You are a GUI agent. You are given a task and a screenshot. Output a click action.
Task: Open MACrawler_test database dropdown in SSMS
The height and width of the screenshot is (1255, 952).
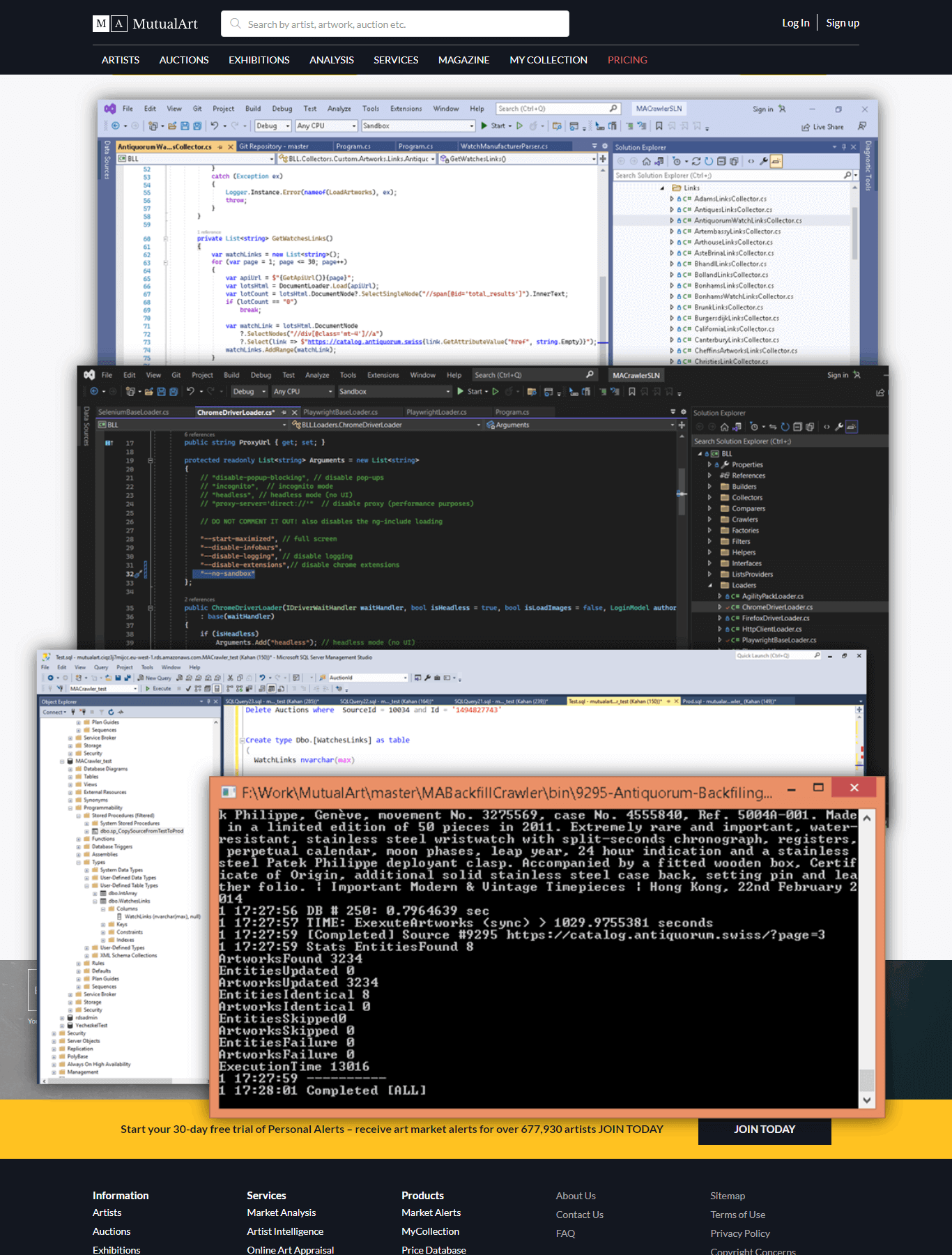103,689
